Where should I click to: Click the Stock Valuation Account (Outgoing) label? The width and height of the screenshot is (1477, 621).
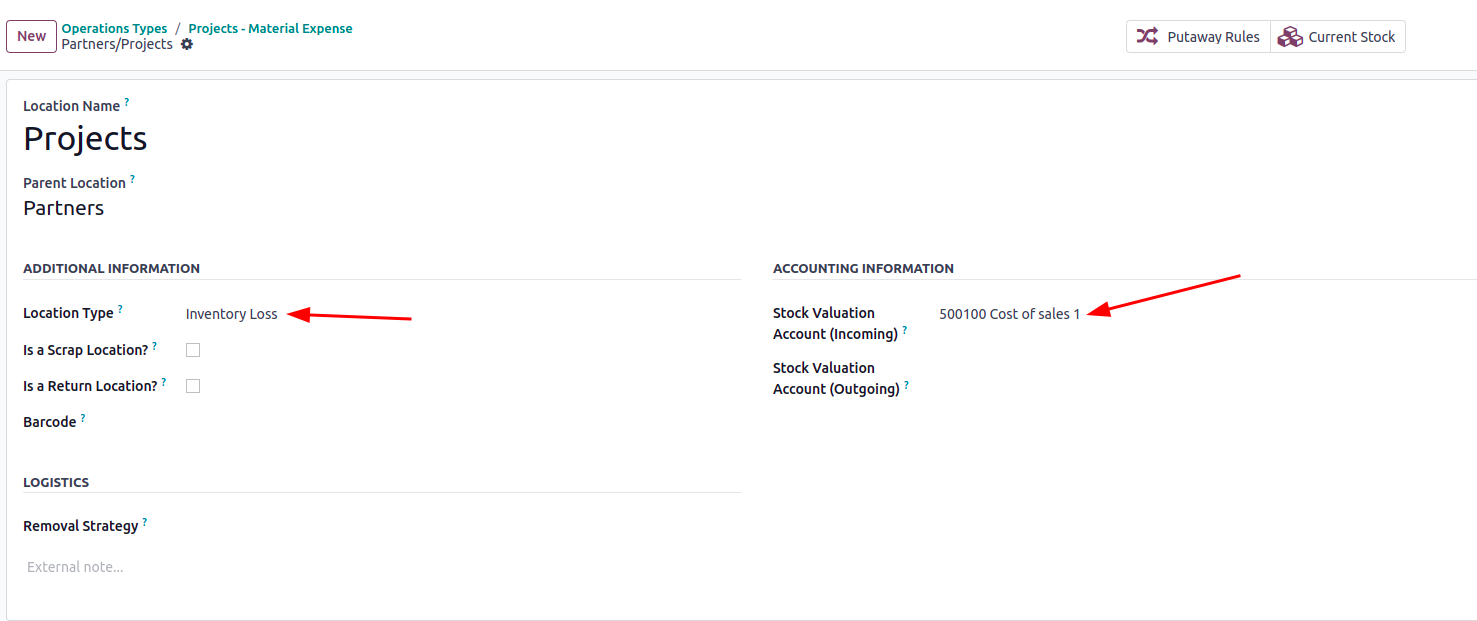(x=837, y=378)
